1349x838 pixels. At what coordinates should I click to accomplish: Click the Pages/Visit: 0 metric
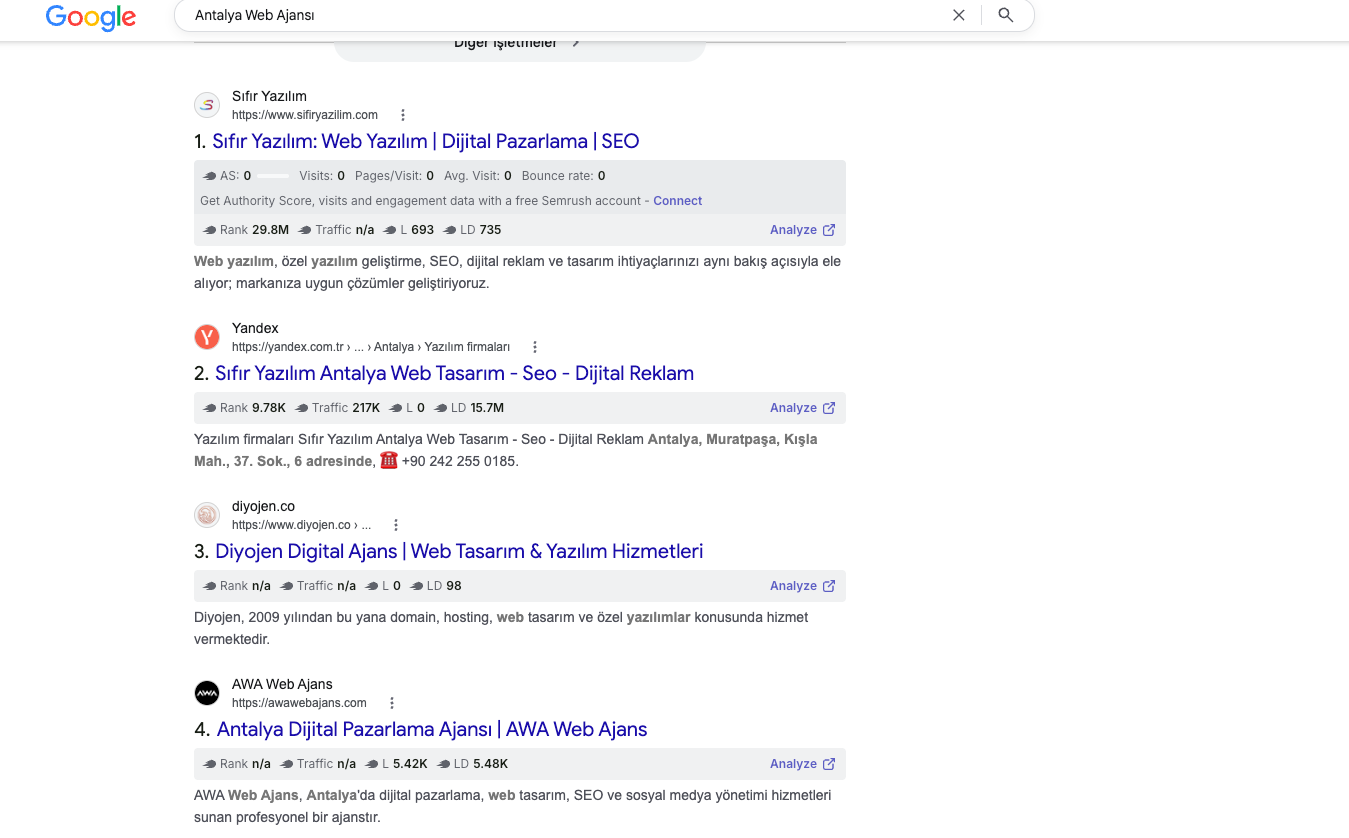[394, 176]
